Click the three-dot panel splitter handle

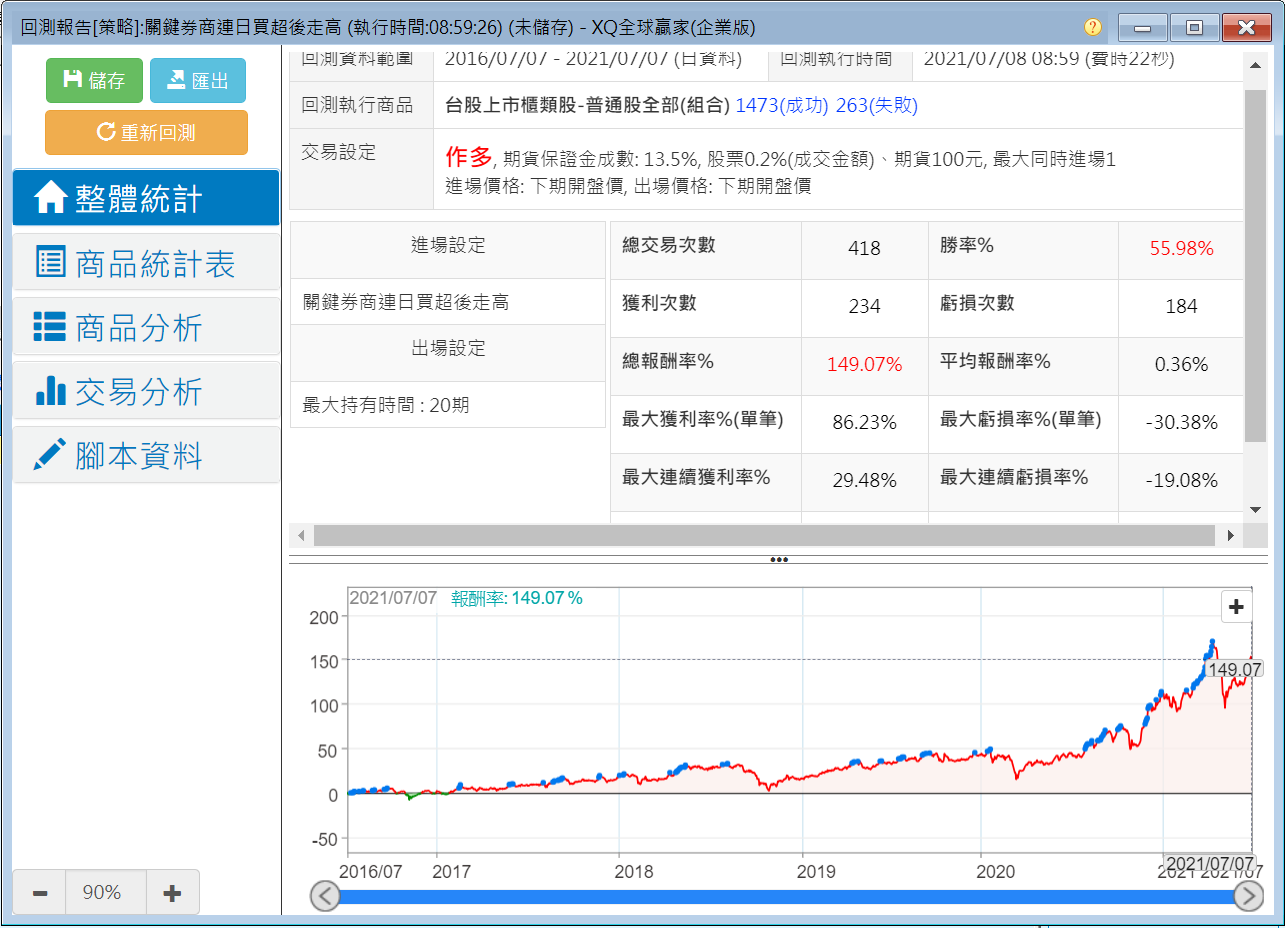point(779,559)
